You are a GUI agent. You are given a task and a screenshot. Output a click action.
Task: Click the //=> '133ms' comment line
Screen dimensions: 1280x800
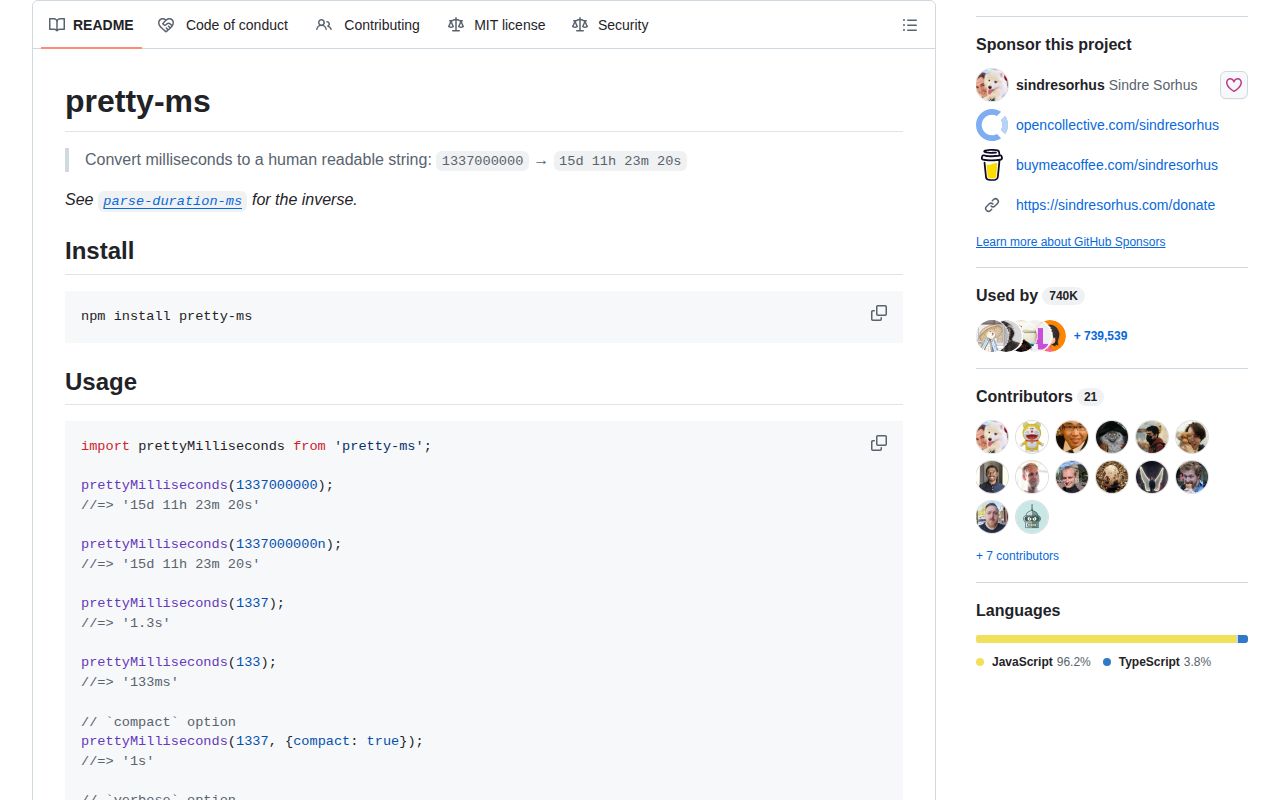click(x=130, y=682)
